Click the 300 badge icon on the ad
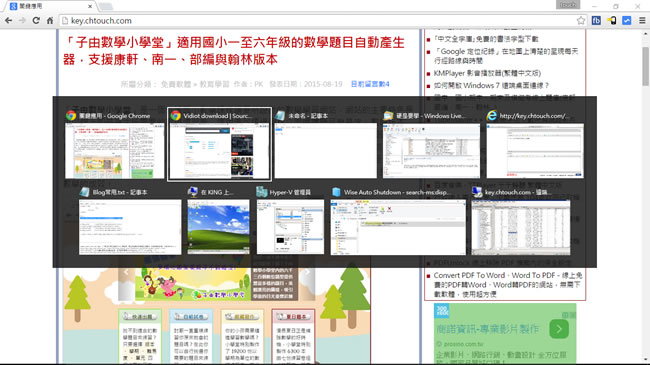This screenshot has width=650, height=365. click(441, 311)
